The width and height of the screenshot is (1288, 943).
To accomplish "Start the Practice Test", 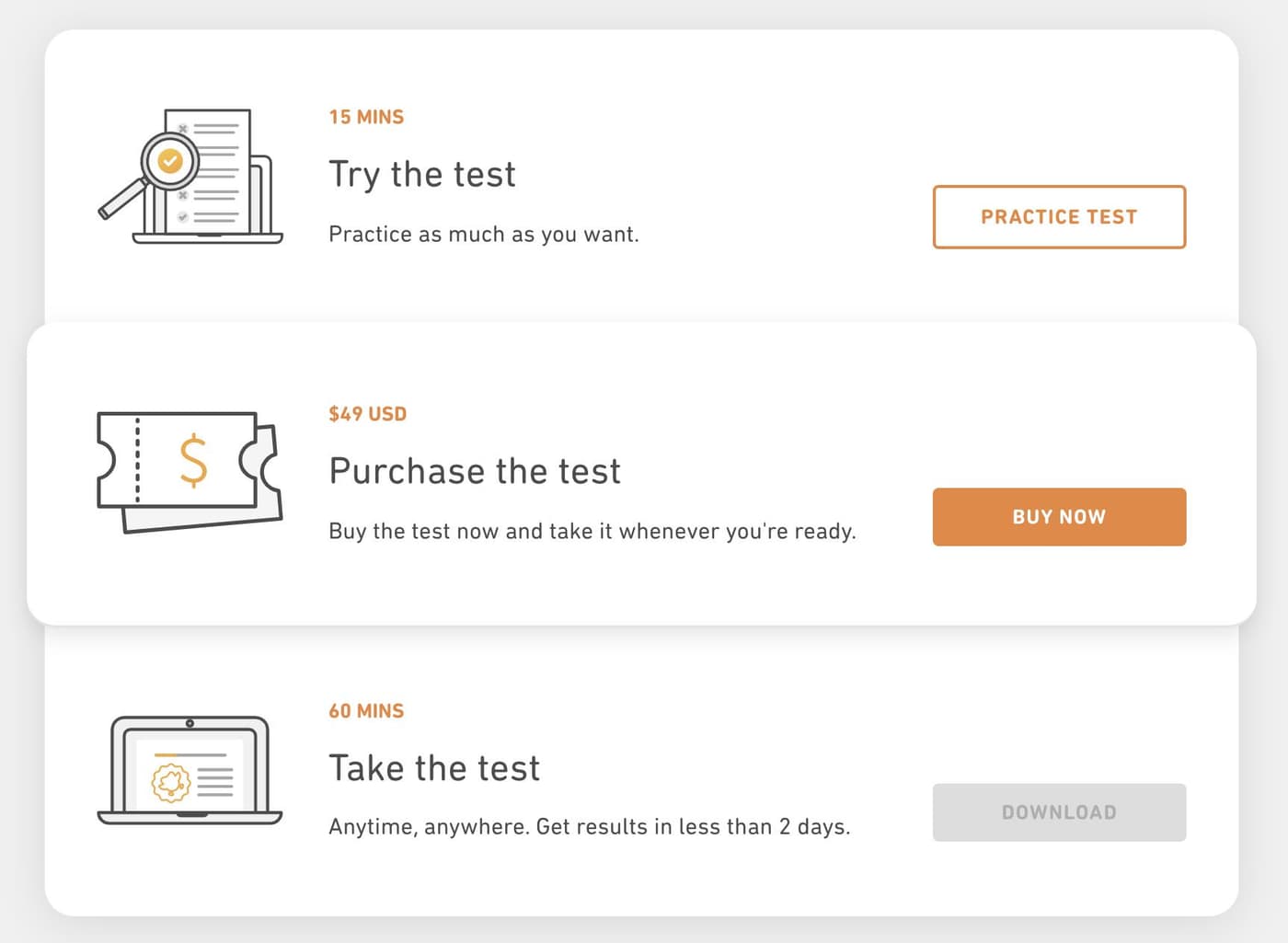I will click(x=1059, y=217).
